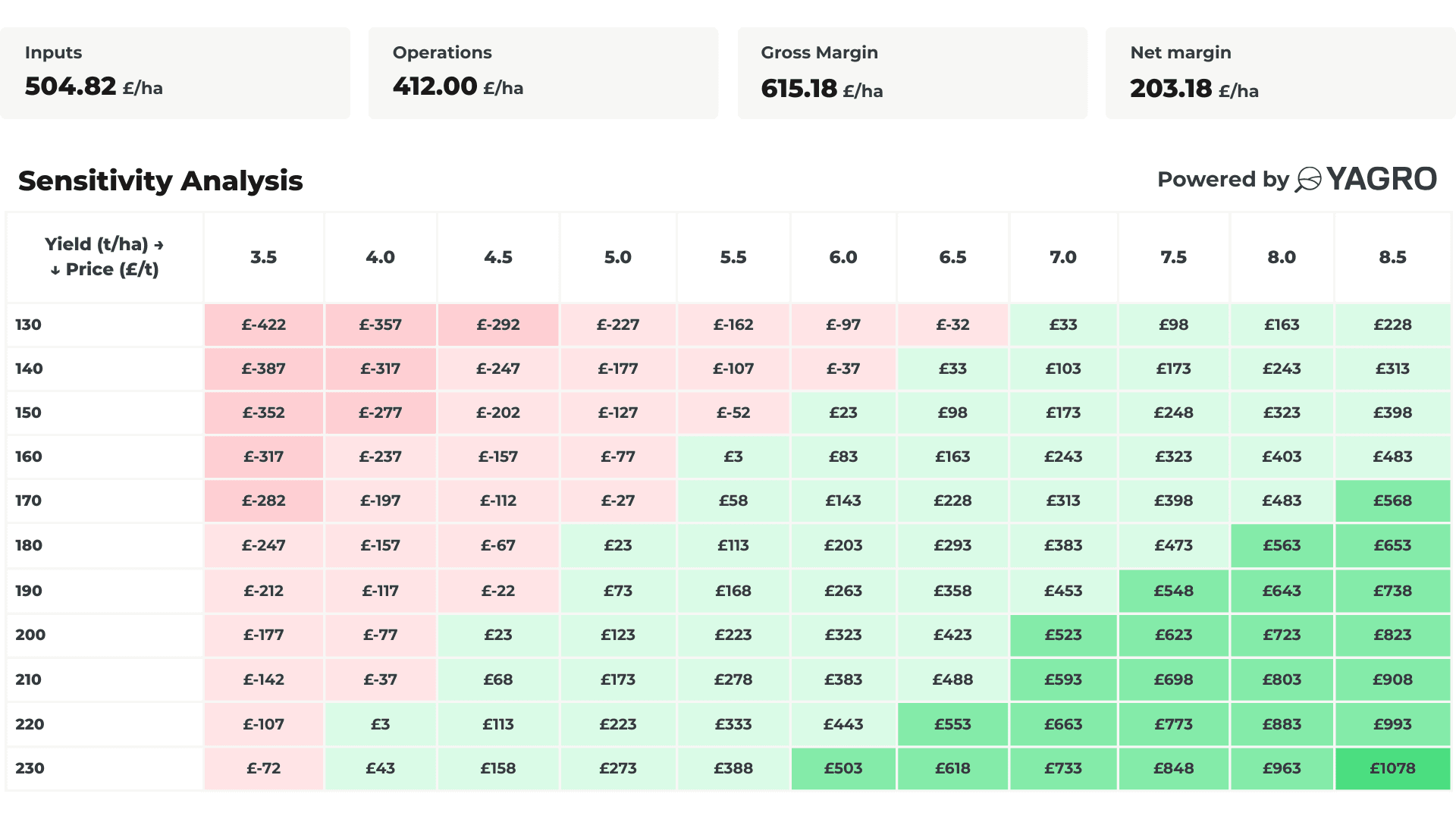Click the 6.0 yield column header
Viewport: 1456px width, 819px height.
click(x=843, y=257)
